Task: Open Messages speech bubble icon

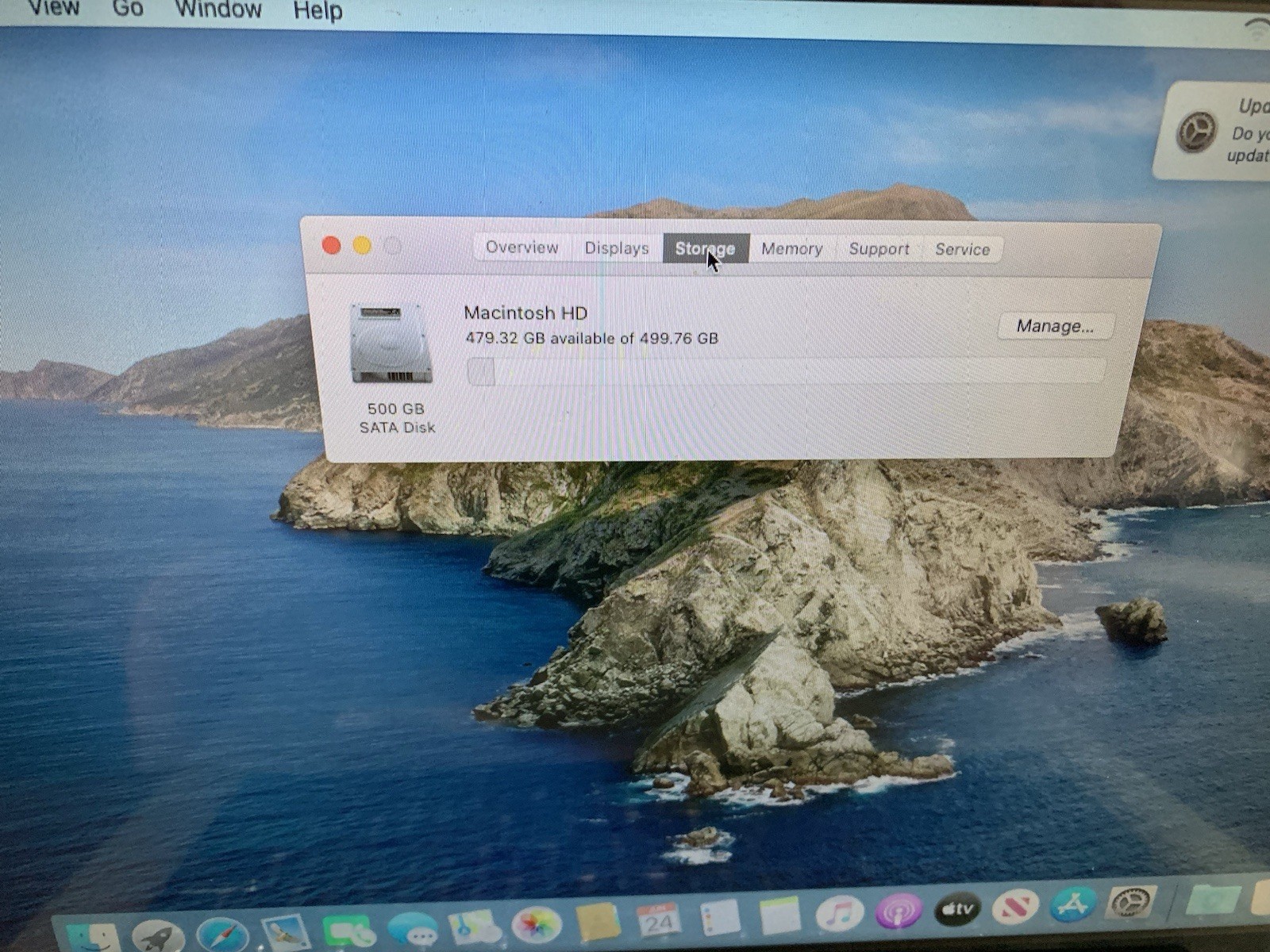Action: click(x=412, y=928)
